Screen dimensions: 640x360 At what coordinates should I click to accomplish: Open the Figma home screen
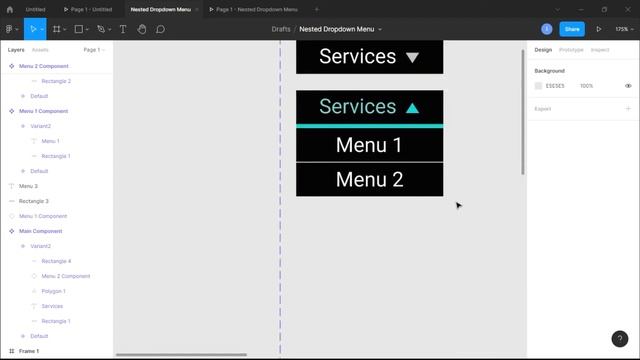pyautogui.click(x=10, y=9)
